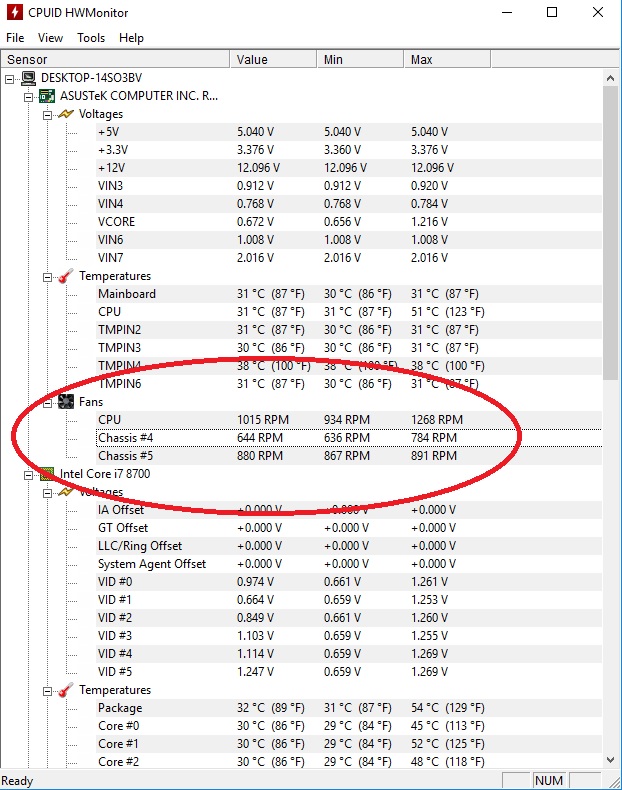Collapse the Fans tree section
The width and height of the screenshot is (622, 790).
click(x=47, y=402)
